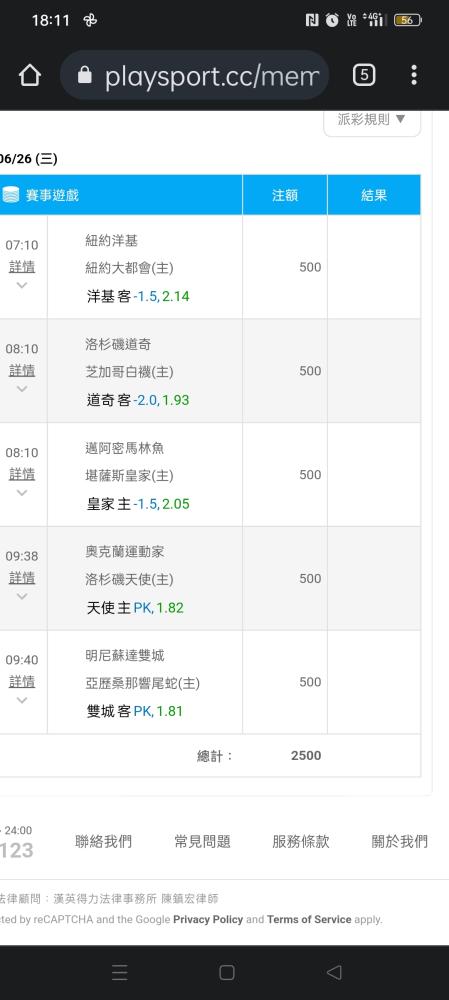
Task: Open 詳情 for the 07:10 Yankees game
Action: tap(22, 267)
